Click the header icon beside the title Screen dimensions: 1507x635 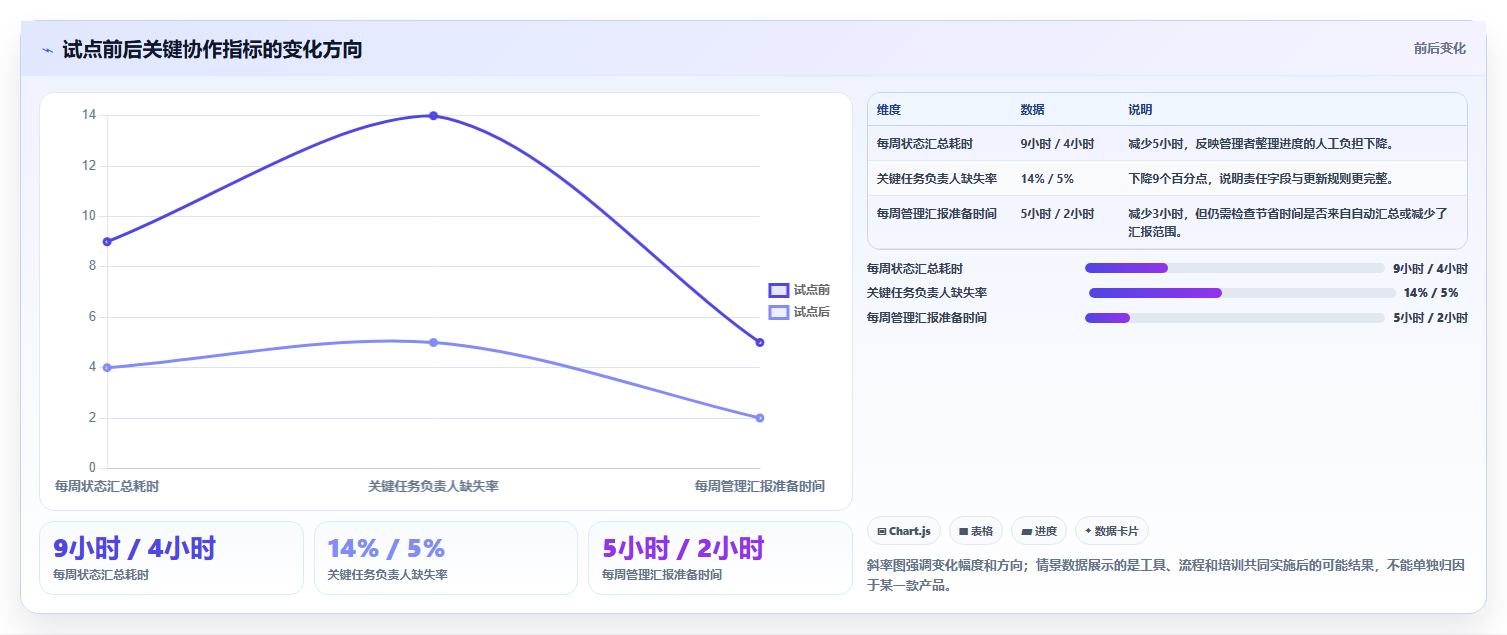coord(48,50)
